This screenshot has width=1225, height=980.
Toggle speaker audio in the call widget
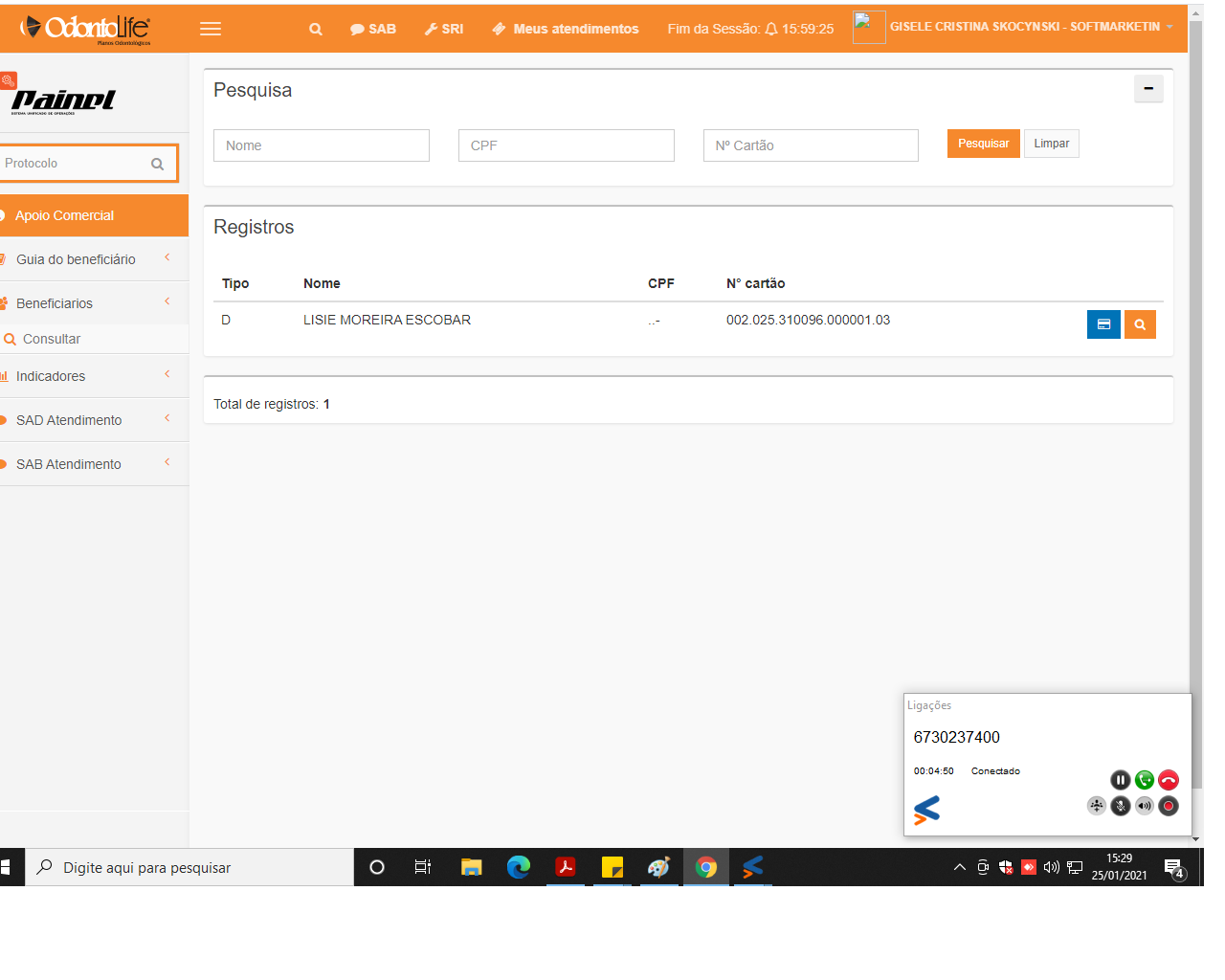(x=1145, y=806)
